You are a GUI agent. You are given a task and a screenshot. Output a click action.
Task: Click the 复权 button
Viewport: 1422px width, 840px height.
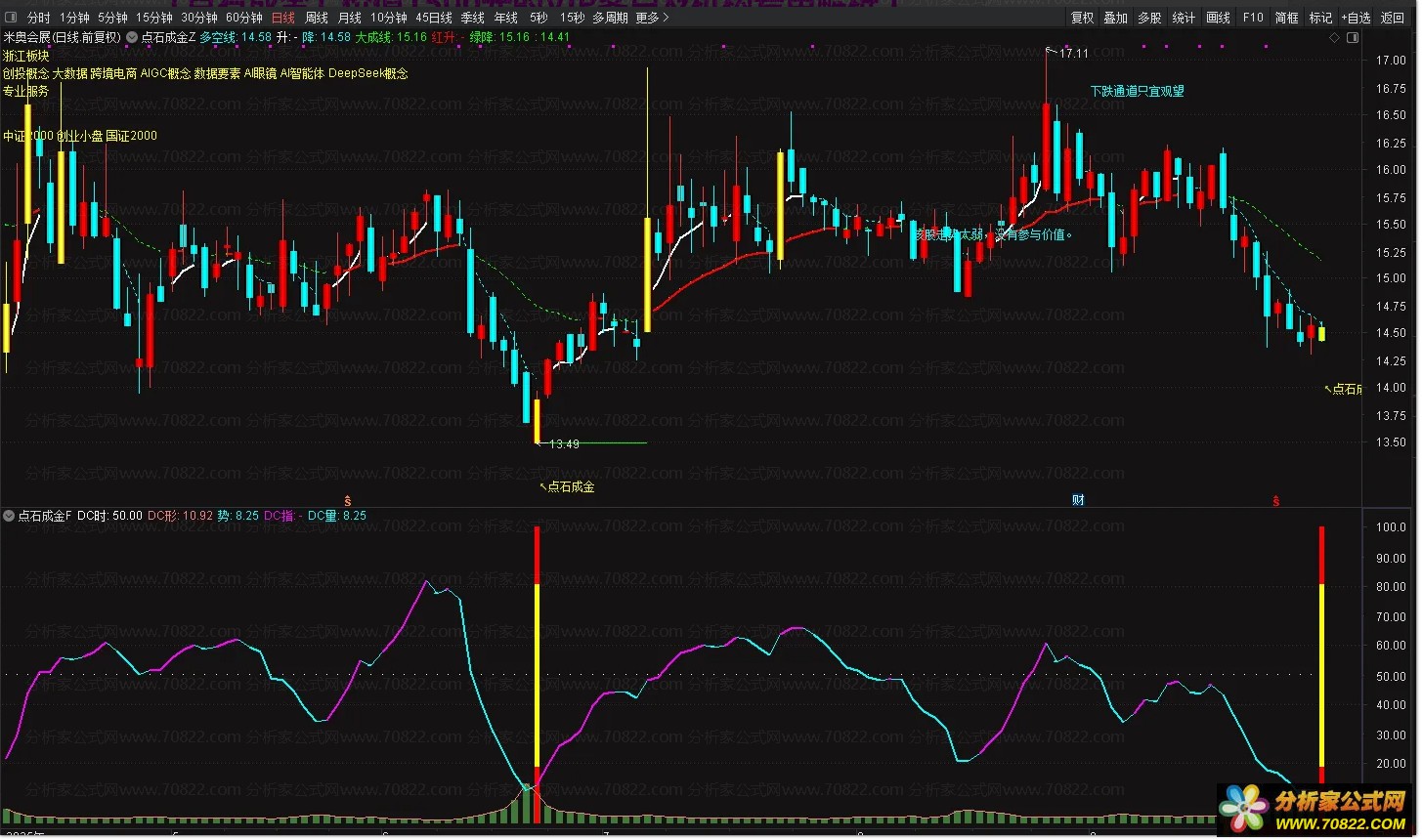click(x=1082, y=18)
